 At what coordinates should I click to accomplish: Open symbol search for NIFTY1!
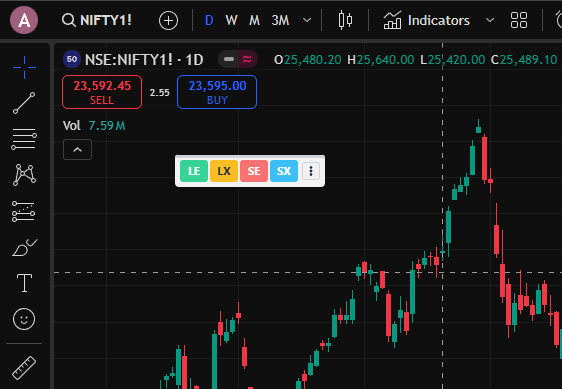tap(97, 20)
